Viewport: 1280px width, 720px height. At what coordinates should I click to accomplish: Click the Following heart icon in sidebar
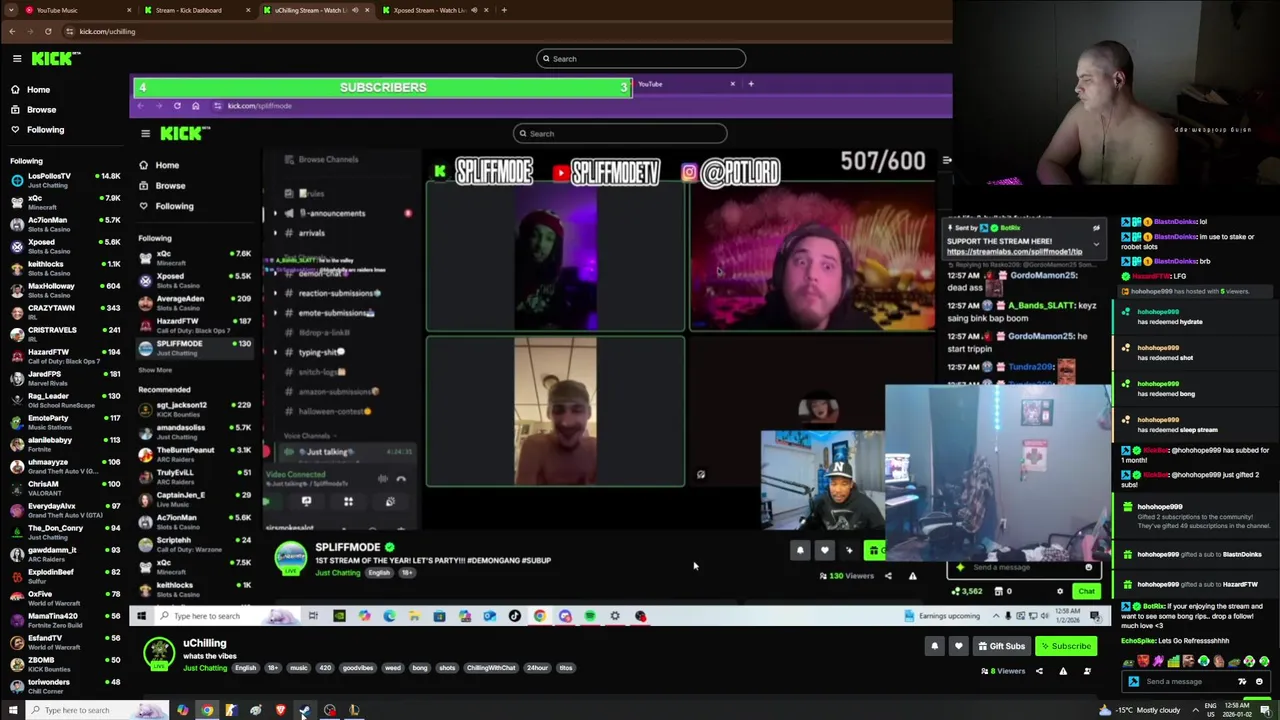pyautogui.click(x=15, y=130)
